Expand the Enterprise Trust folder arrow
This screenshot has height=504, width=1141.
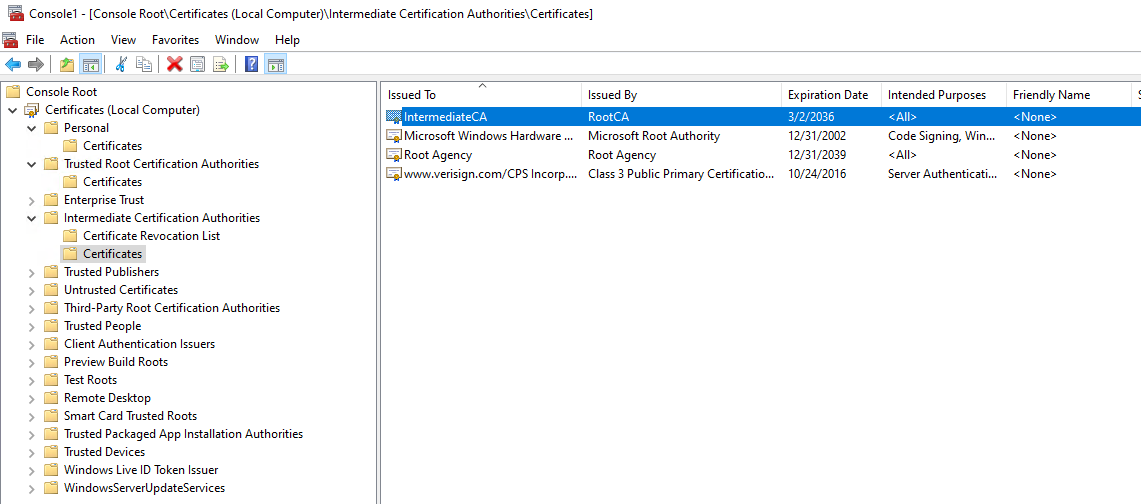coord(32,200)
